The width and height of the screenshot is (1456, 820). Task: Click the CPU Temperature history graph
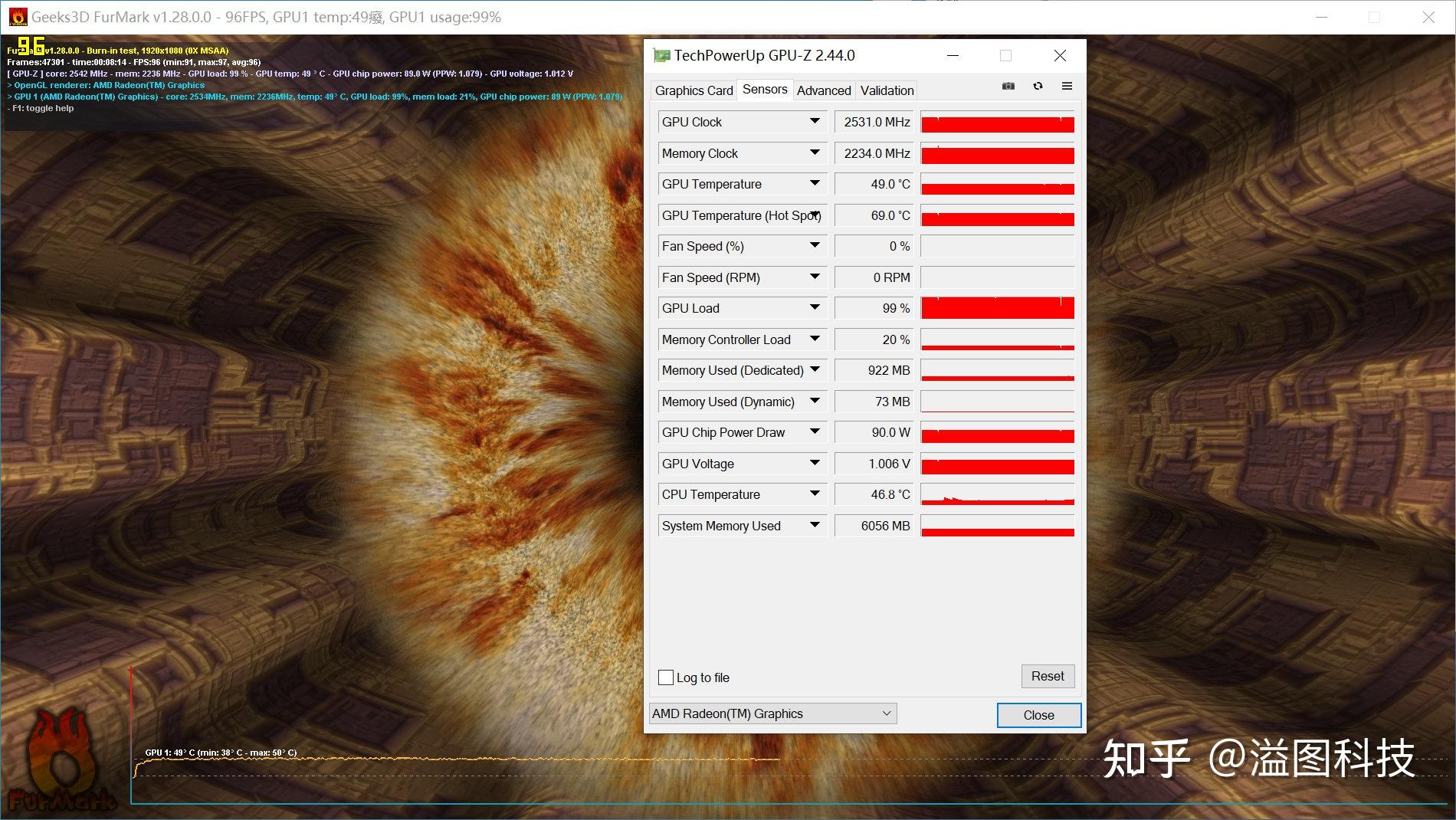(x=997, y=494)
